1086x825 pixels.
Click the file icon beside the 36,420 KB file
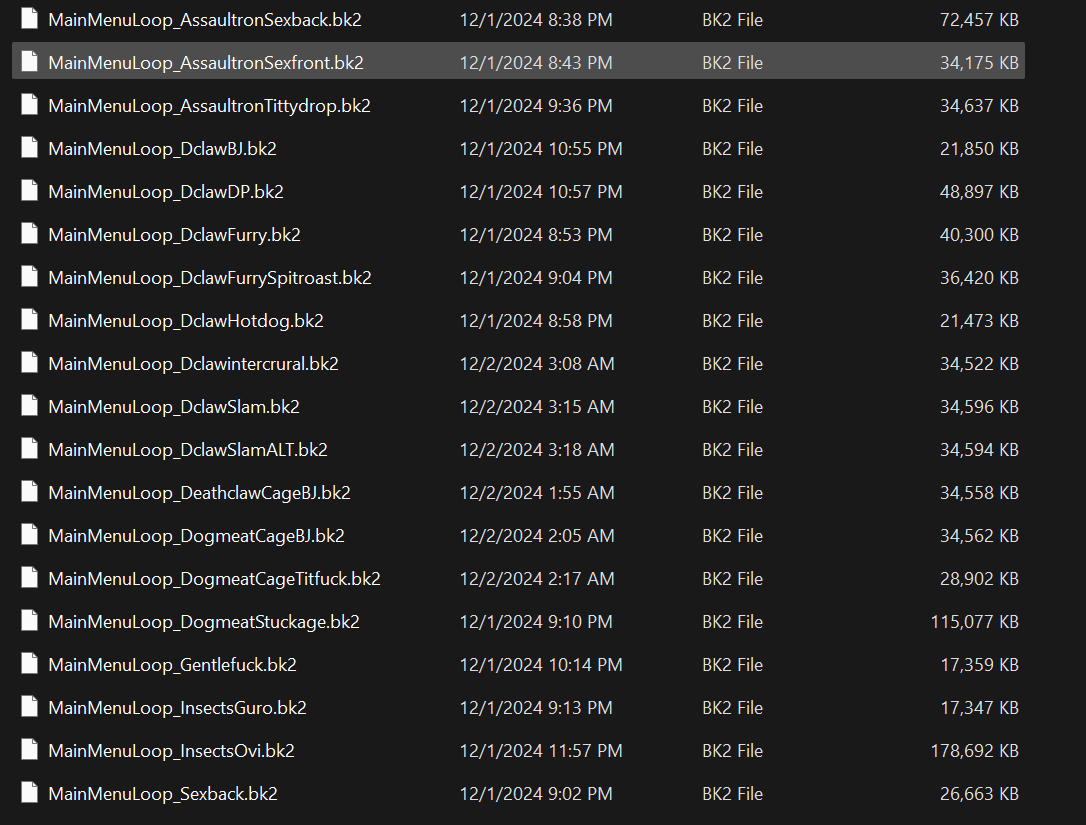coord(29,276)
